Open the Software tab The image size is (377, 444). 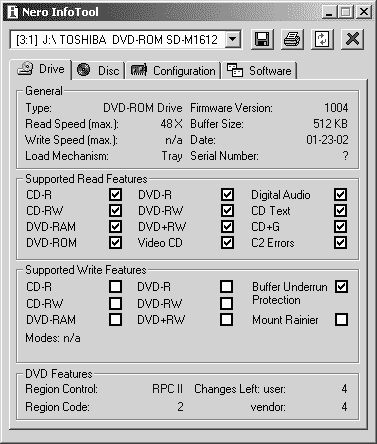(259, 70)
